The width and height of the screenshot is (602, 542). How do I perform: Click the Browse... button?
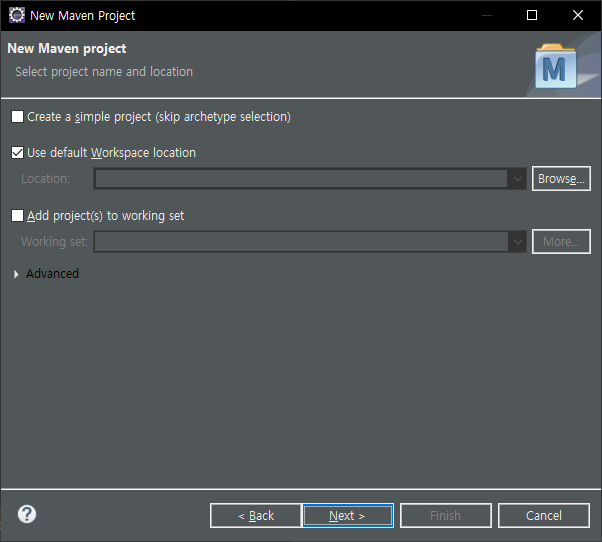pyautogui.click(x=561, y=179)
